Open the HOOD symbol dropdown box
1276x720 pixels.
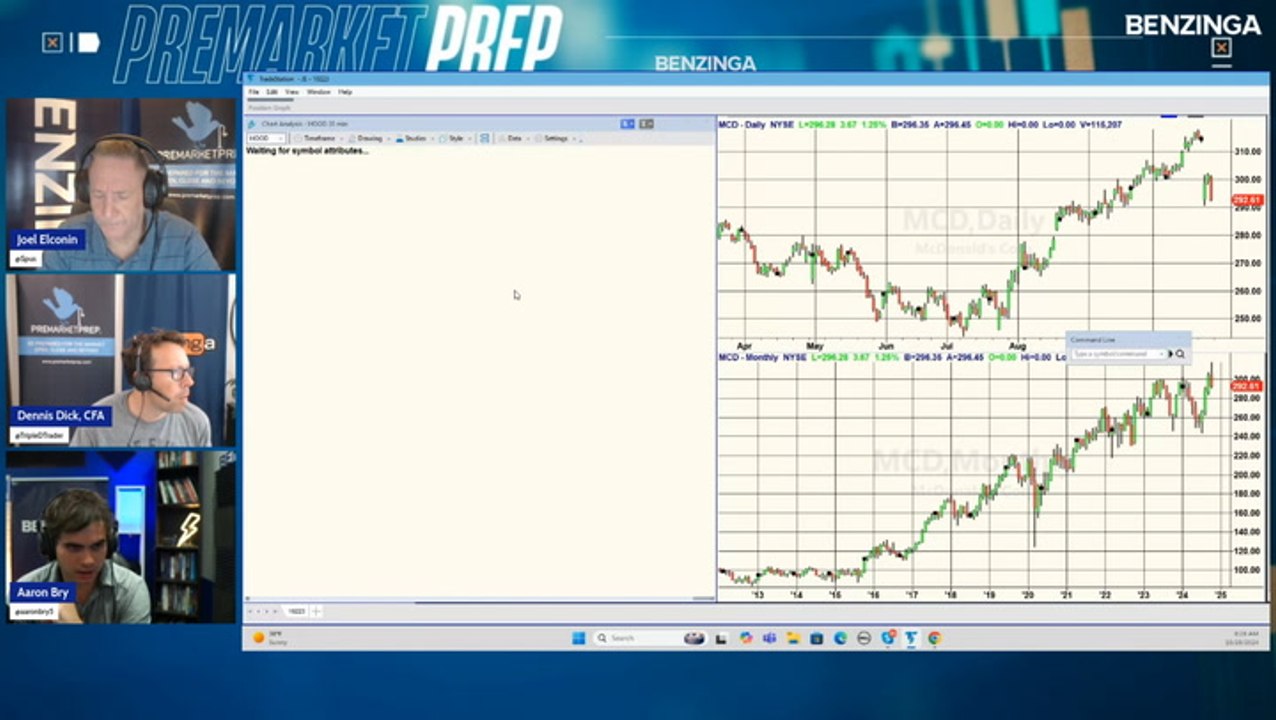tap(266, 138)
